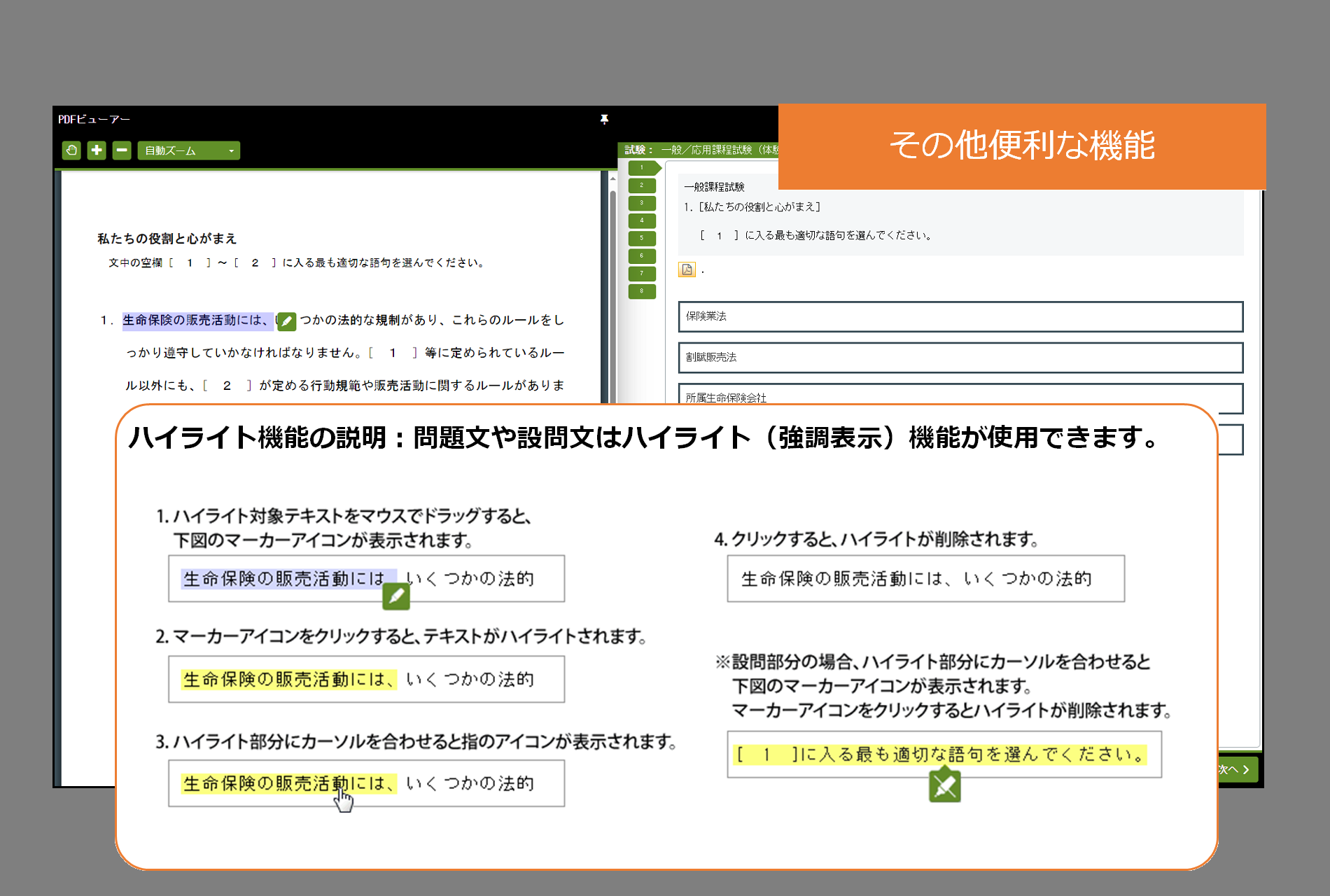Viewport: 1330px width, 896px height.
Task: Go to question 3 in navigation list
Action: (642, 203)
